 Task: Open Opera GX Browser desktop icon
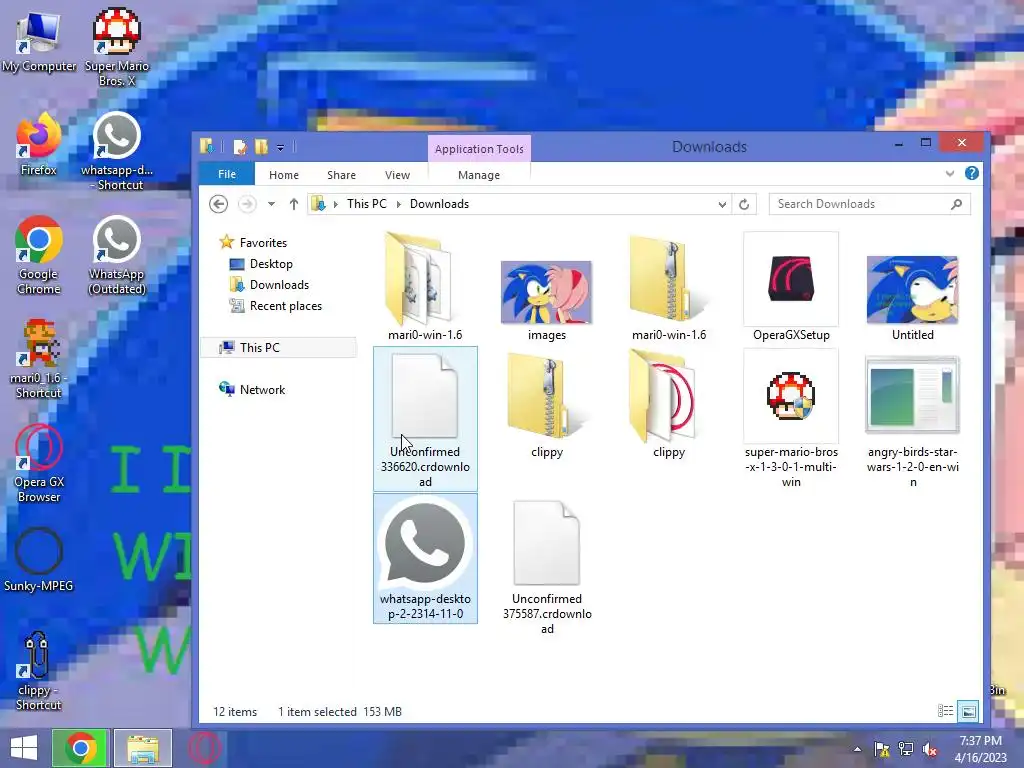click(39, 464)
